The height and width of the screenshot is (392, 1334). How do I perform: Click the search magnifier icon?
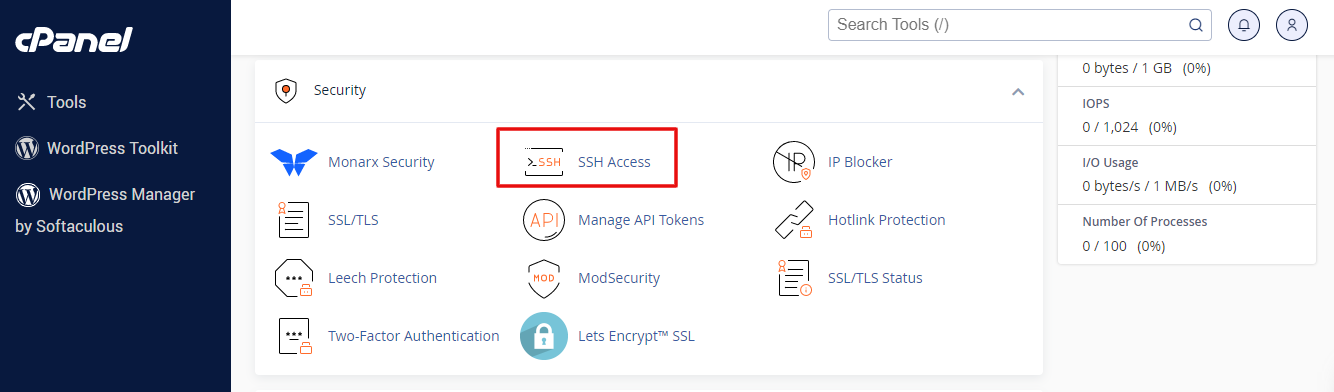click(1196, 25)
